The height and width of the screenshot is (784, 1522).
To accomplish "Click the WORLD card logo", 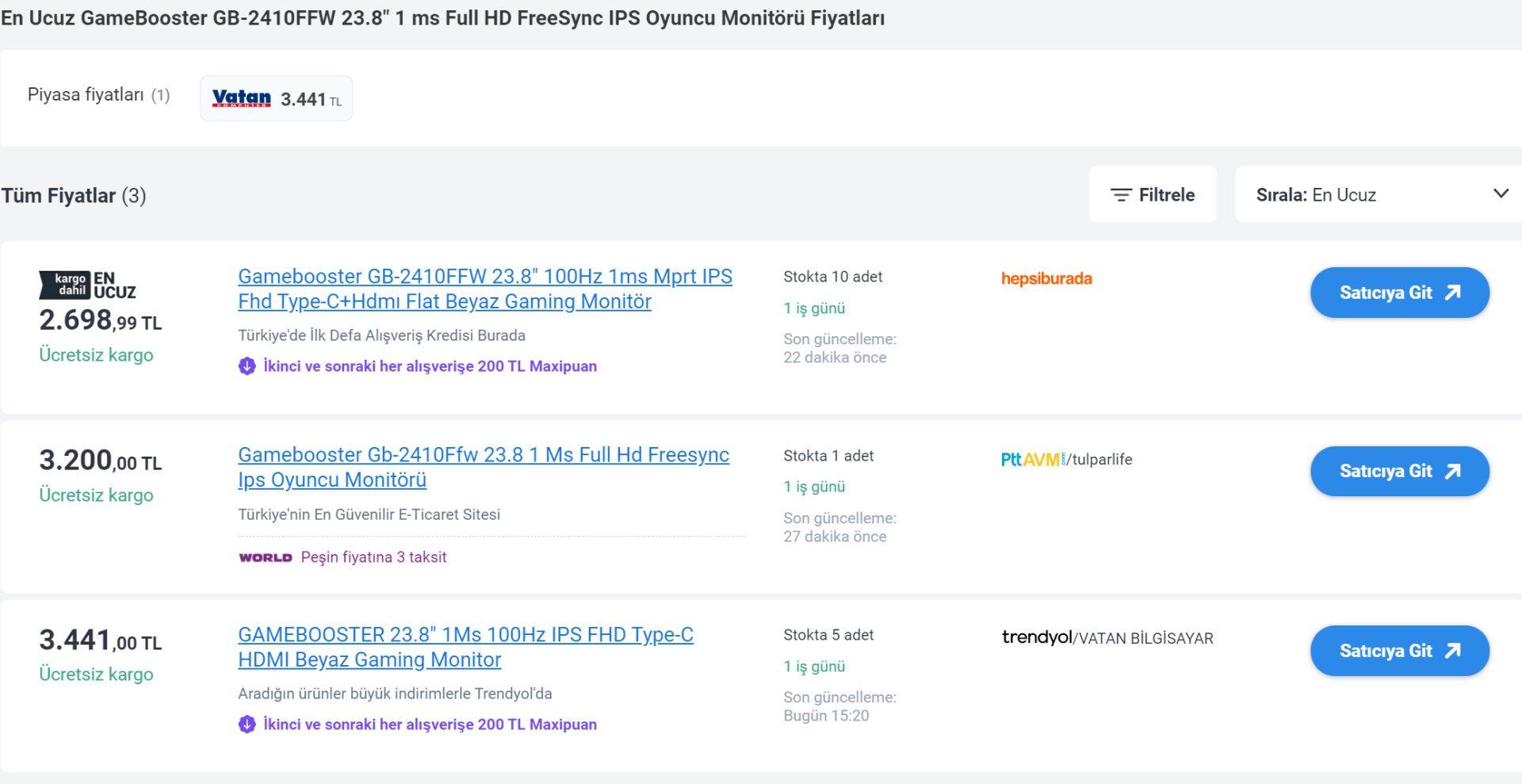I will [266, 558].
